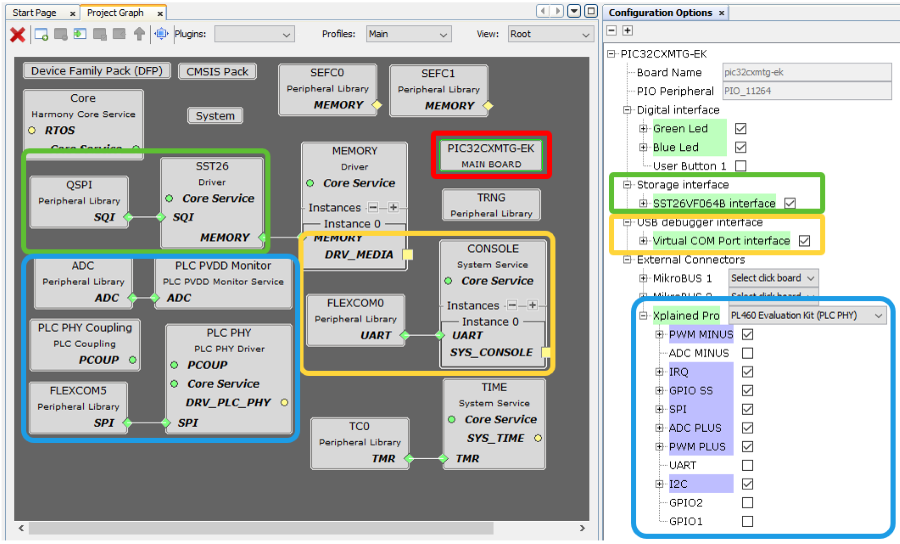Click the Device Family Pack (DFP) button

pyautogui.click(x=96, y=71)
